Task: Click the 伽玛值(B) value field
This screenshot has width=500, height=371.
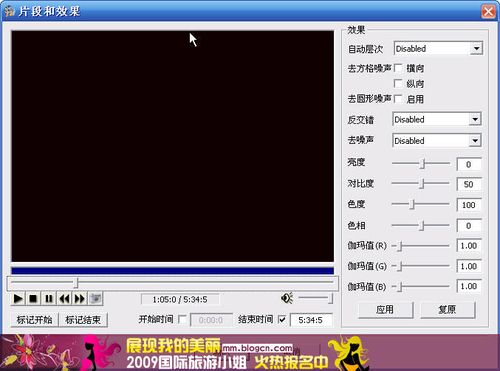Action: click(x=469, y=286)
